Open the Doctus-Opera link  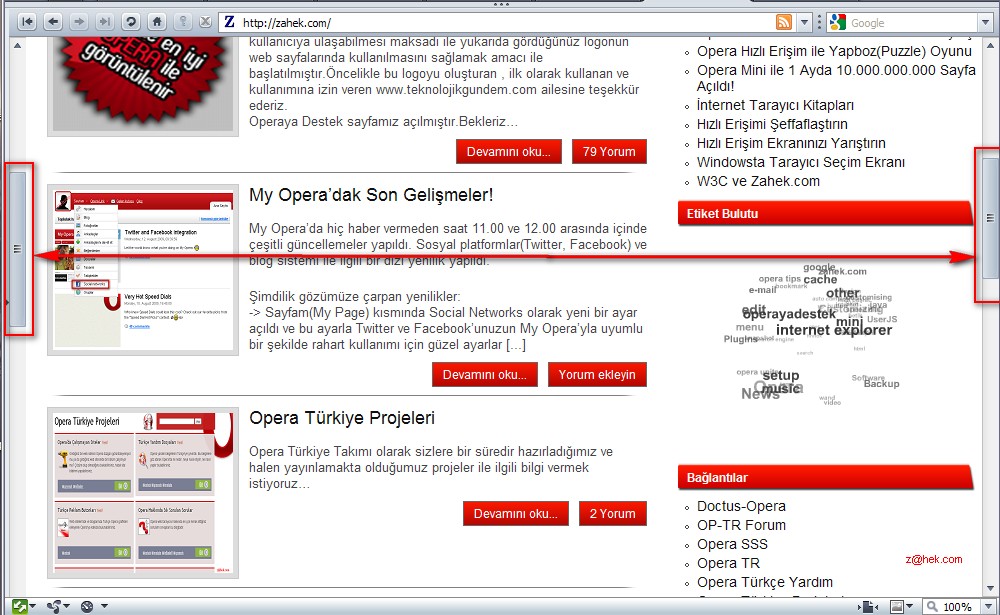[741, 506]
